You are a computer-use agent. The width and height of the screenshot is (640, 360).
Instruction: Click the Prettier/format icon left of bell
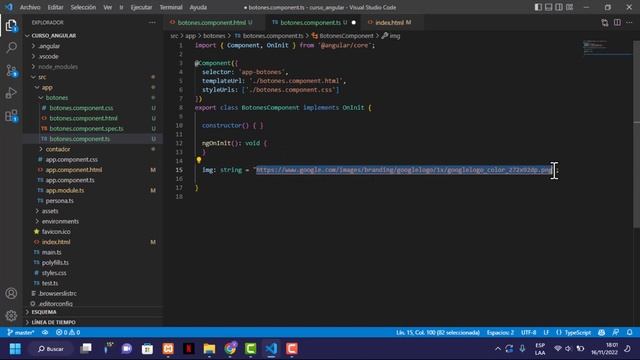602,333
